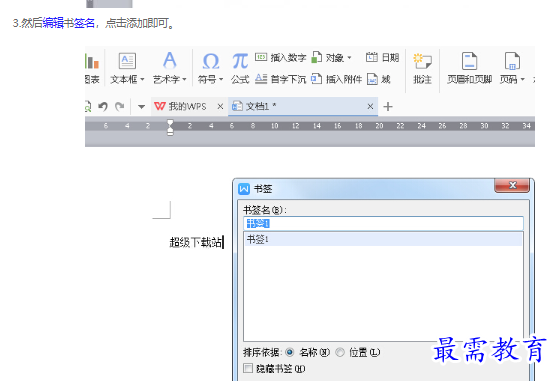Insert a 公式 formula with pi icon
The image size is (555, 381).
coord(240,68)
